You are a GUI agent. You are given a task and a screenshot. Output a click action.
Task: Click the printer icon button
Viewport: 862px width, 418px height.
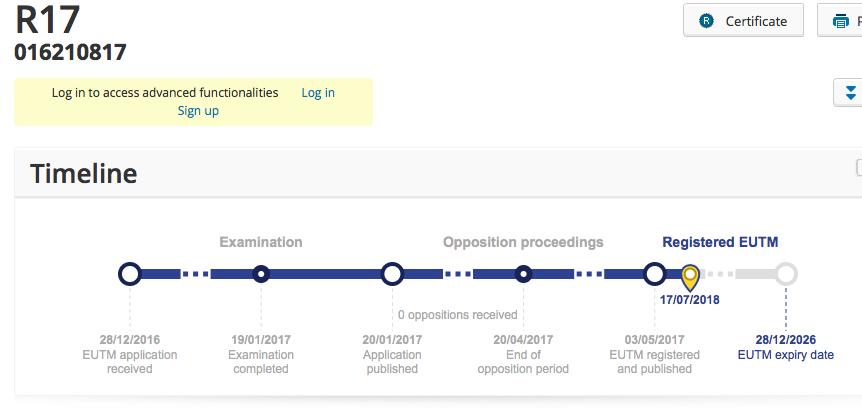(841, 21)
